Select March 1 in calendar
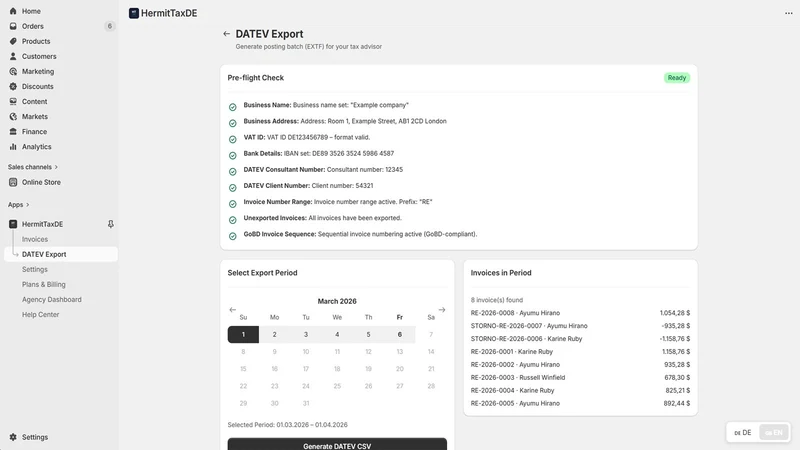 coord(243,335)
